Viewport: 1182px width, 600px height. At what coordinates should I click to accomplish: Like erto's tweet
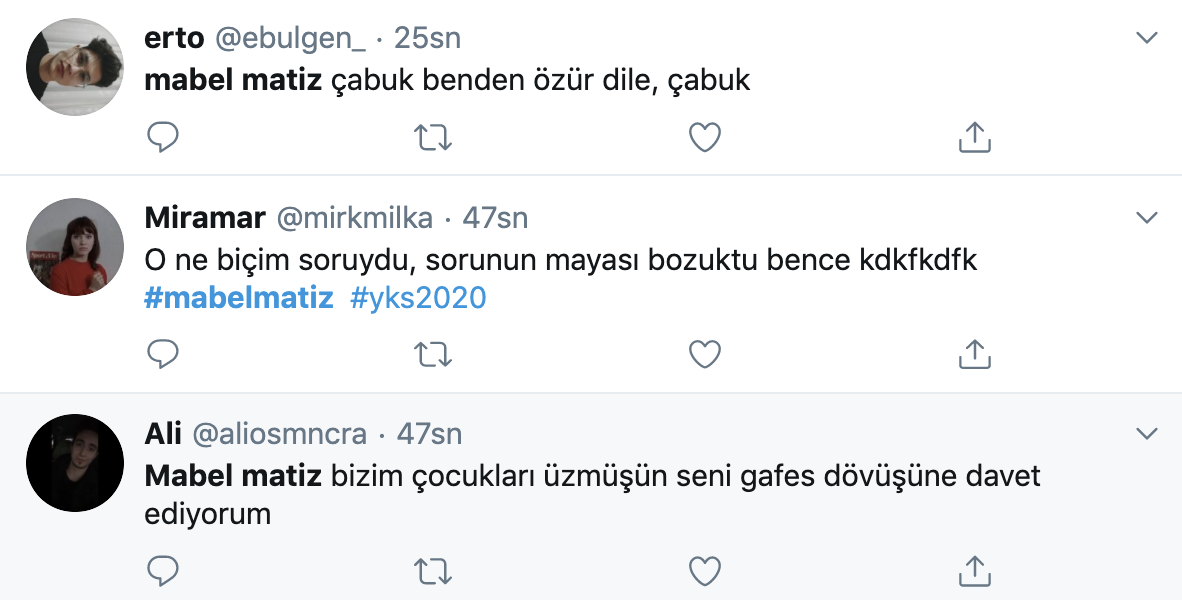click(x=705, y=137)
